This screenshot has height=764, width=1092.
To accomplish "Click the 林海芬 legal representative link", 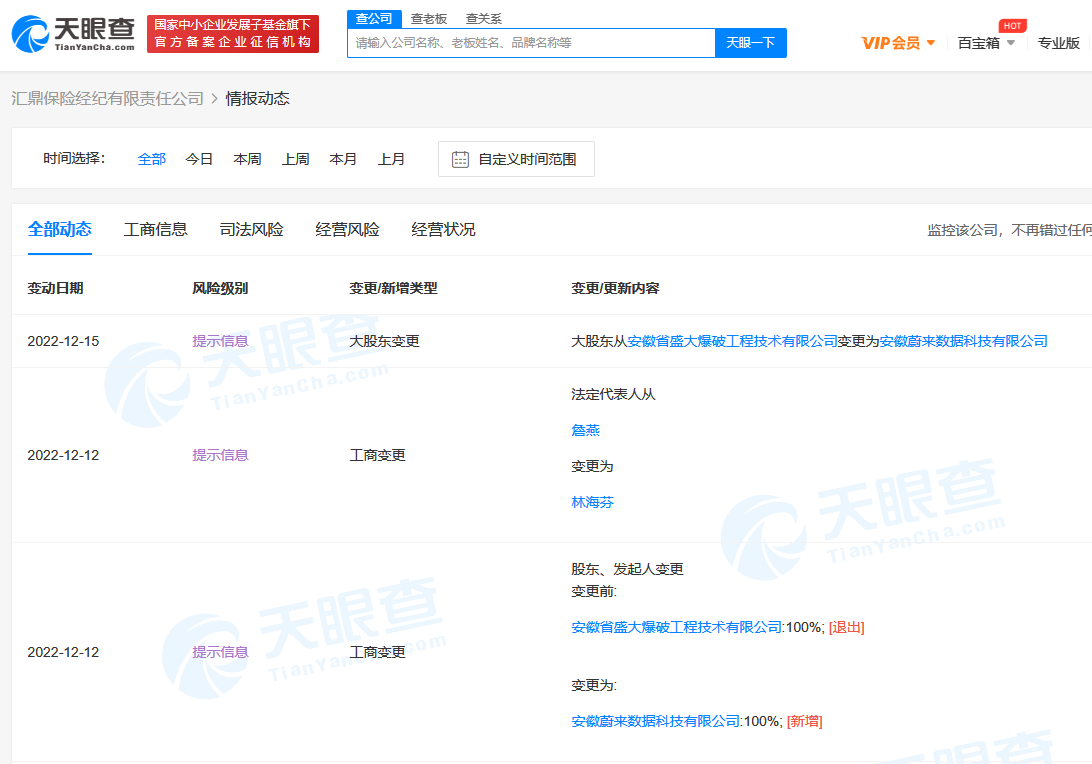I will [x=592, y=502].
